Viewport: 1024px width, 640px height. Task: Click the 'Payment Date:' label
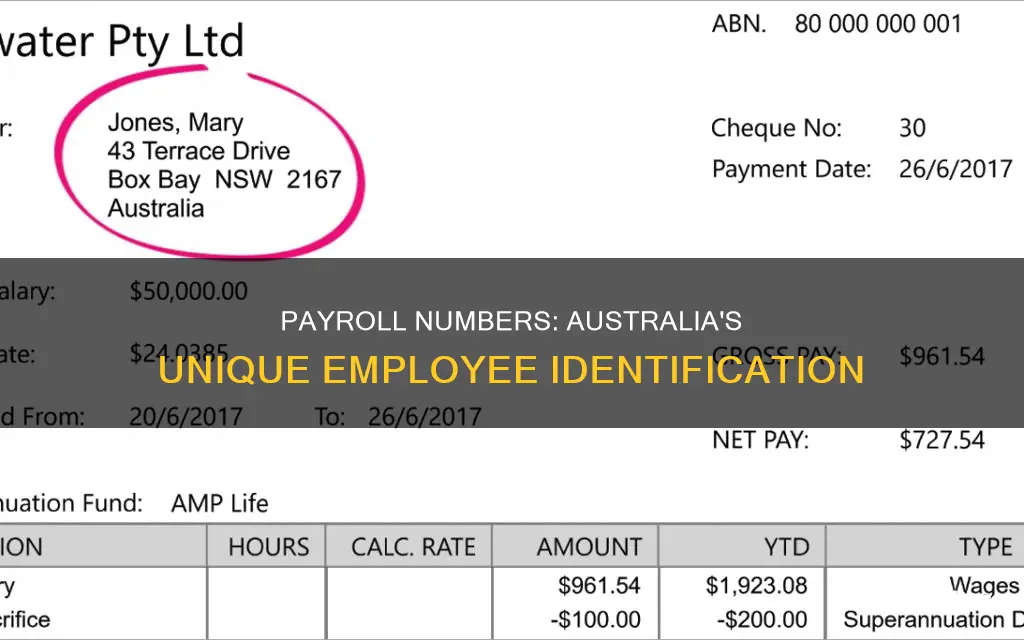click(791, 169)
